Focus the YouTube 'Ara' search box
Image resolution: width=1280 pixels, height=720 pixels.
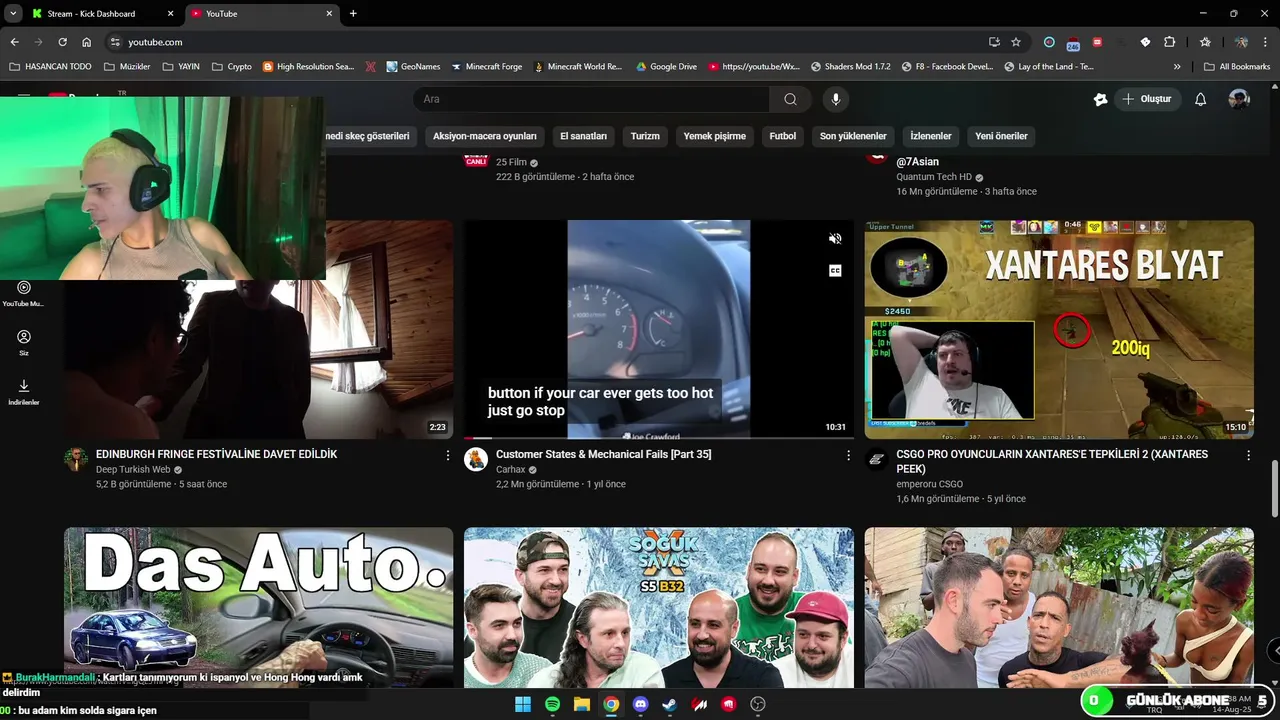pos(591,99)
